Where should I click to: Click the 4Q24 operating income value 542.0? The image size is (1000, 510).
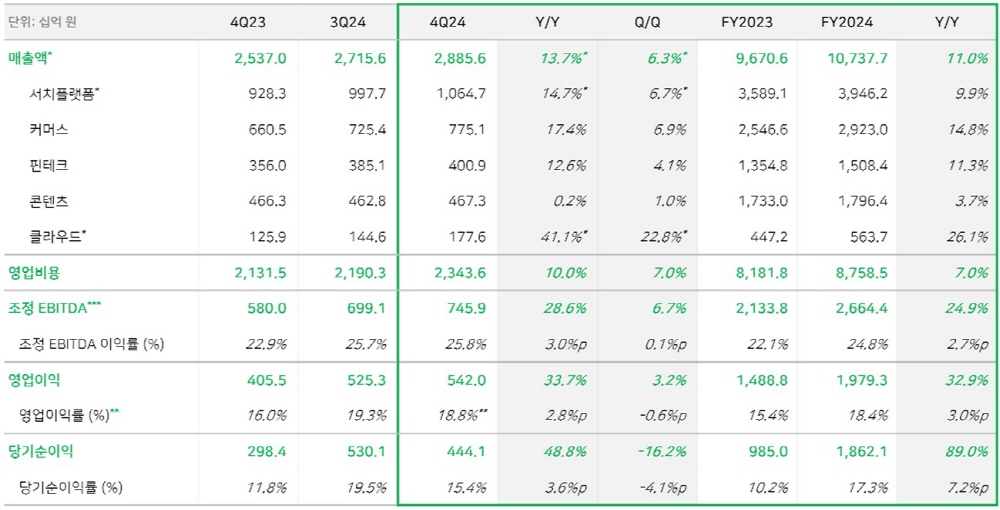[x=468, y=380]
